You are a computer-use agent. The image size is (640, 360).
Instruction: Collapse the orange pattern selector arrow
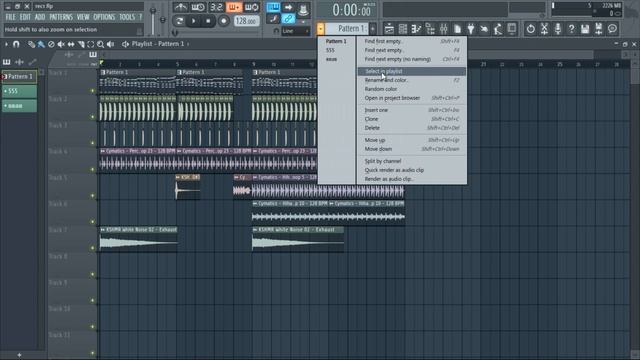[x=320, y=29]
